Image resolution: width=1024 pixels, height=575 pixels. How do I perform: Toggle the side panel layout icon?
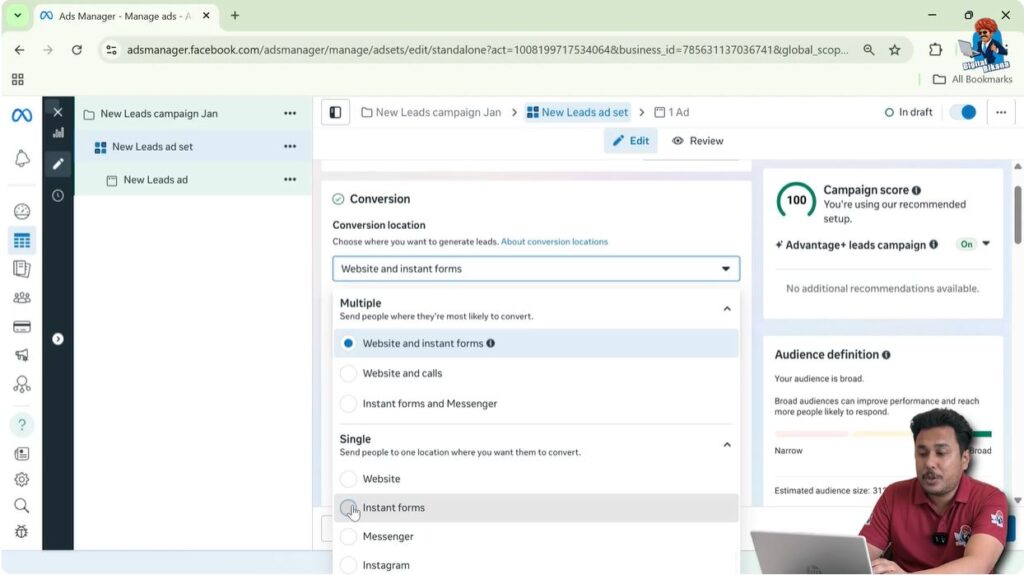[336, 112]
